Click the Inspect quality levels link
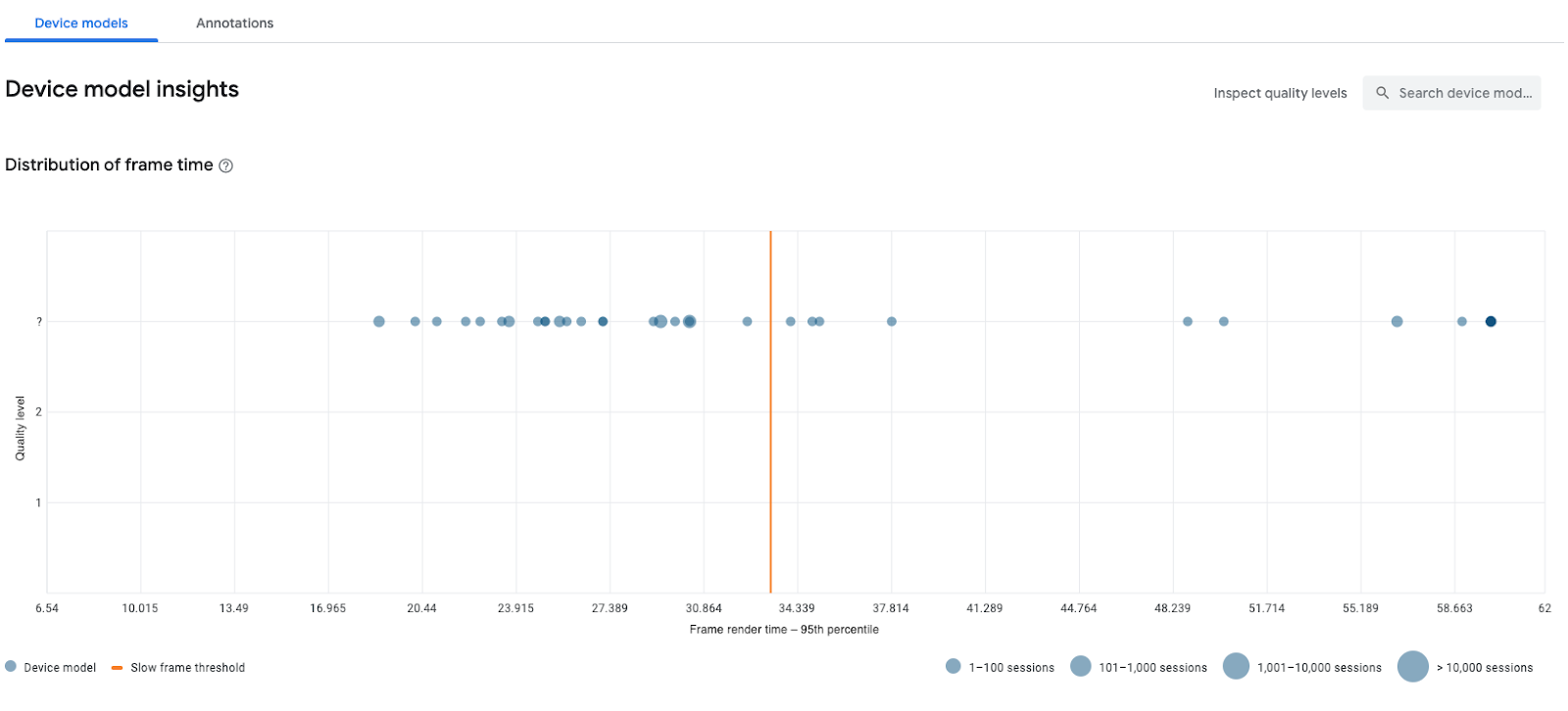The width and height of the screenshot is (1568, 711). coord(1280,93)
